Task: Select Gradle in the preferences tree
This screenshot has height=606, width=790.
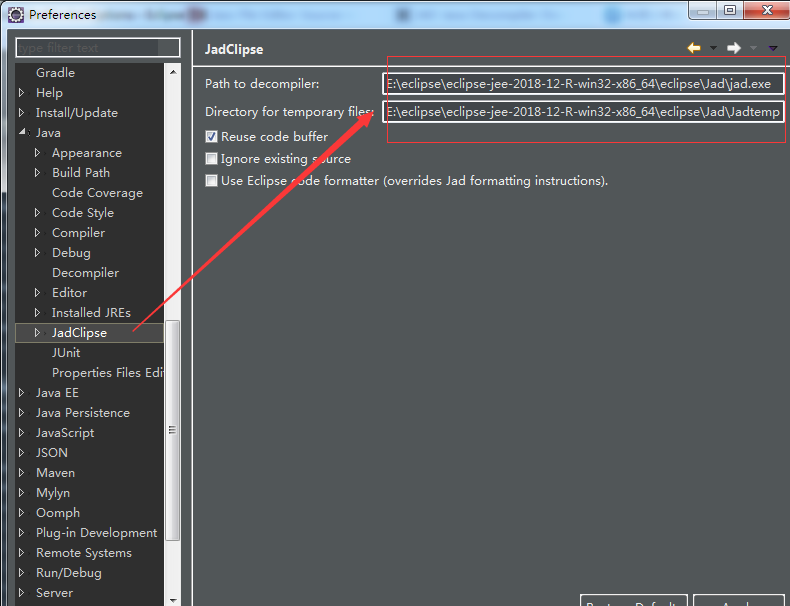Action: [55, 73]
